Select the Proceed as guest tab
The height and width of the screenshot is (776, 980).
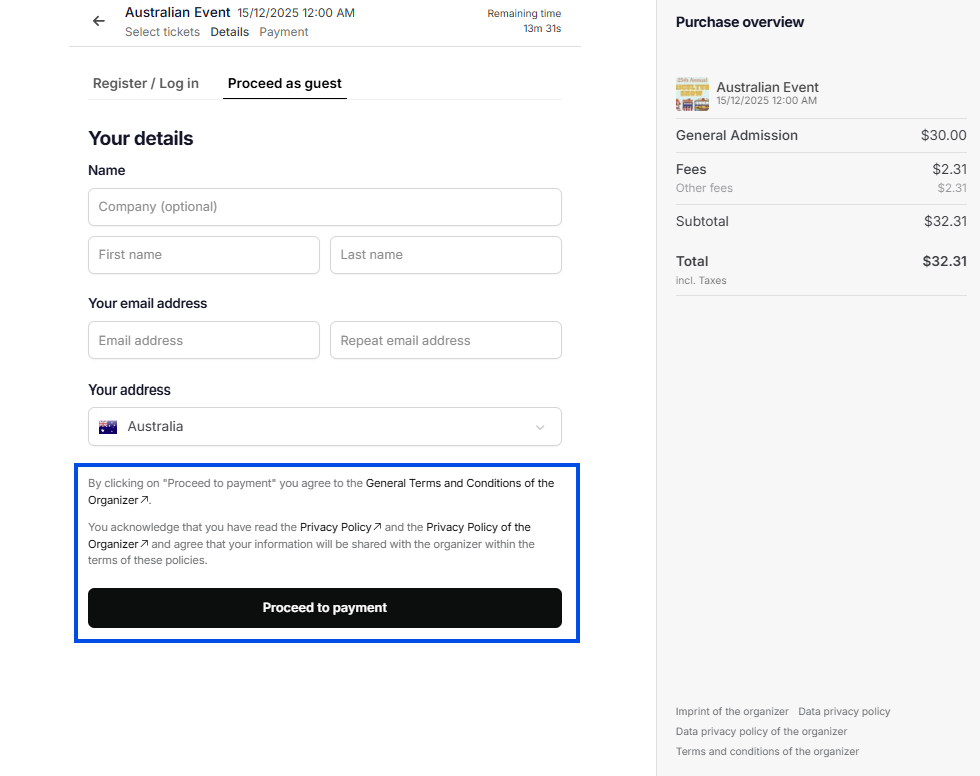click(285, 84)
